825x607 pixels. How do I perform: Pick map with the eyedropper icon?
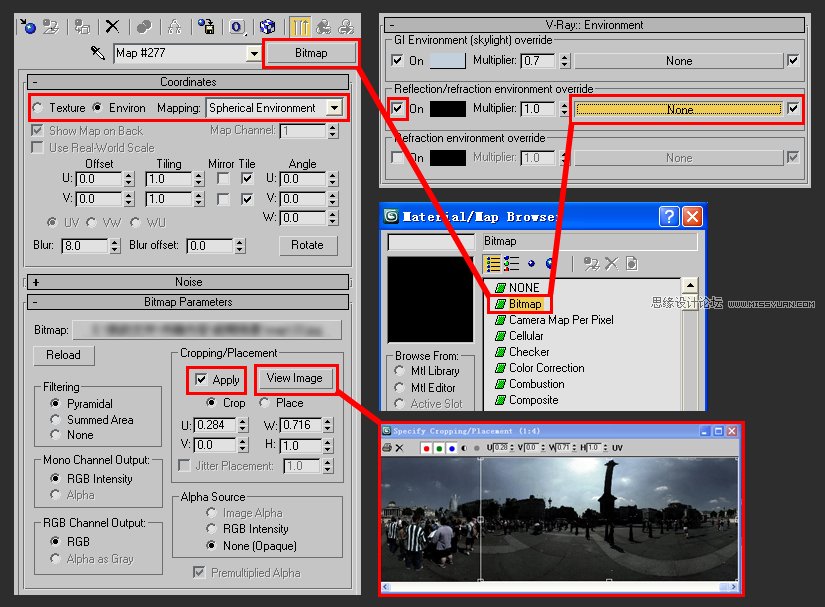click(x=97, y=53)
